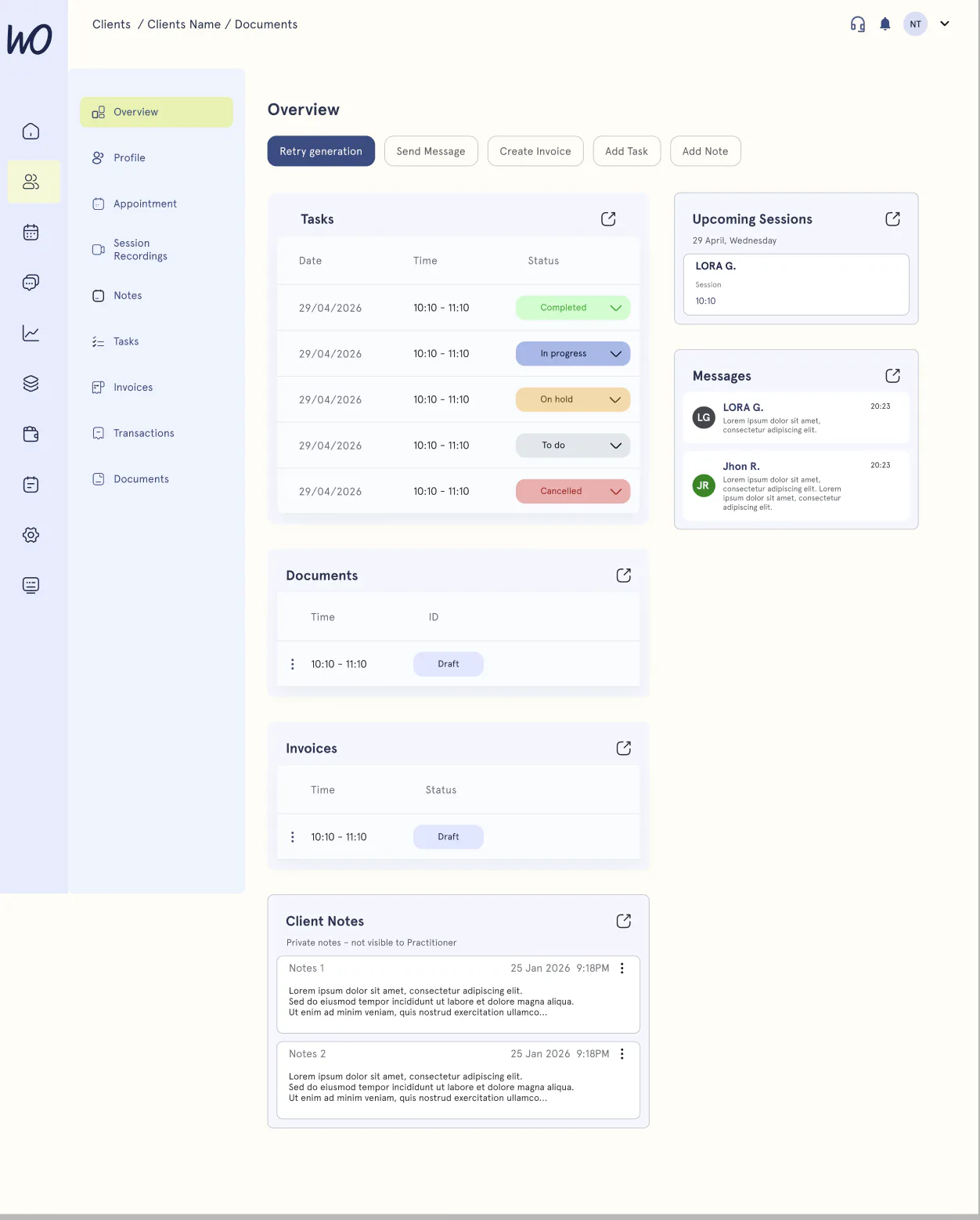Open calendar icon in left rail
The width and height of the screenshot is (980, 1220).
pyautogui.click(x=31, y=232)
